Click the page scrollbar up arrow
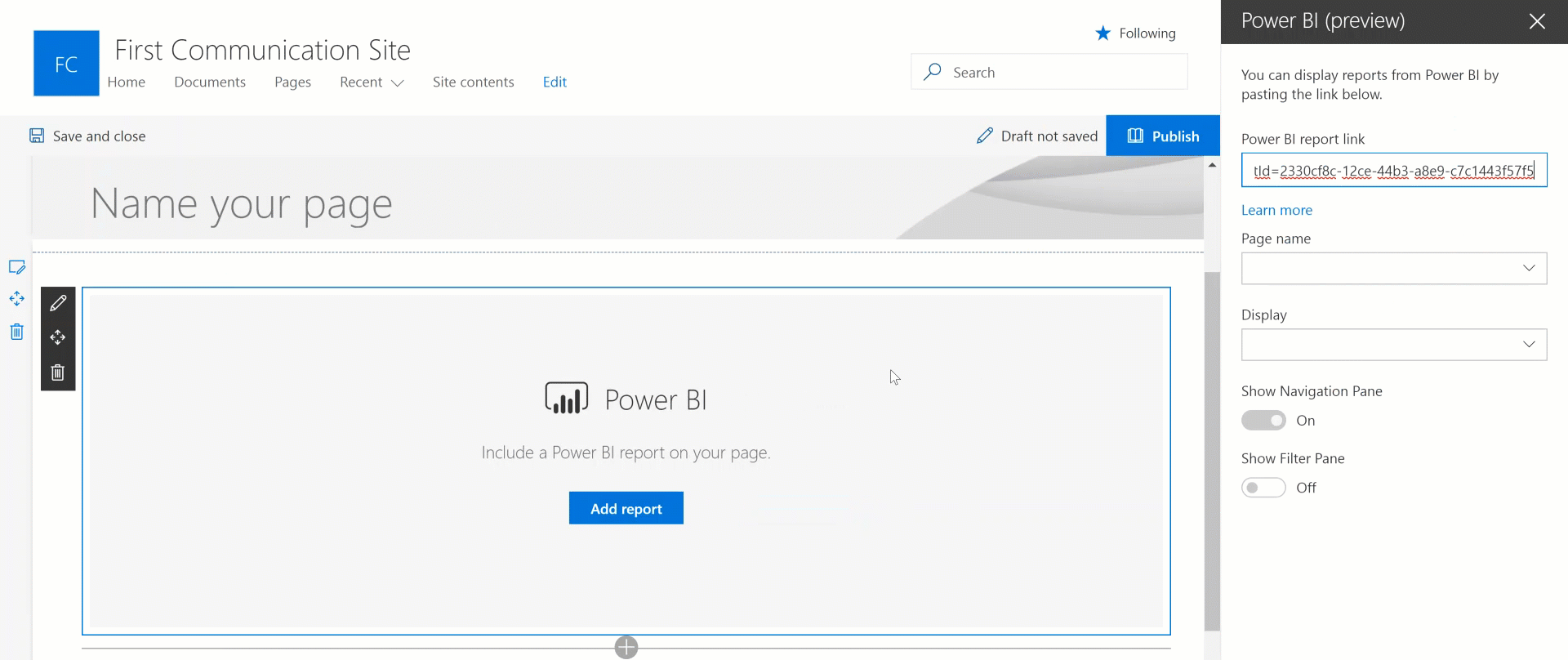Screen dimensions: 1568x660 coord(1212,165)
